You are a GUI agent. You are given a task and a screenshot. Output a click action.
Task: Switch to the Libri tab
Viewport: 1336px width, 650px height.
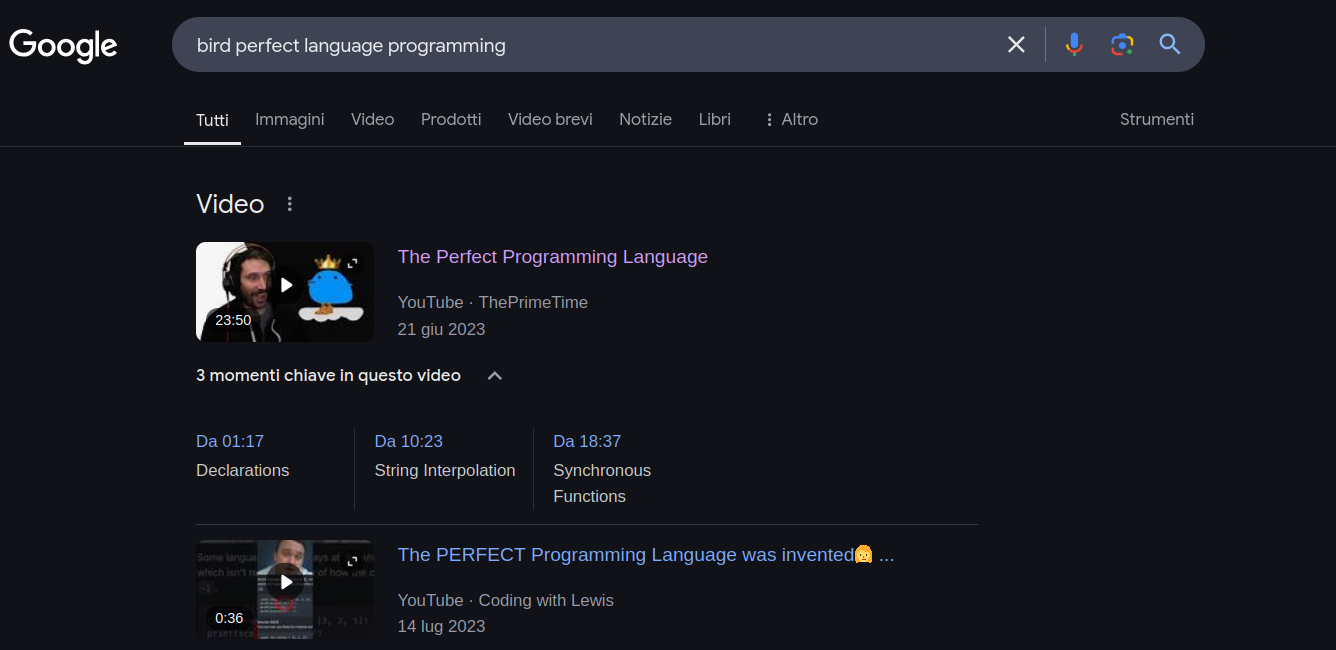click(x=715, y=119)
